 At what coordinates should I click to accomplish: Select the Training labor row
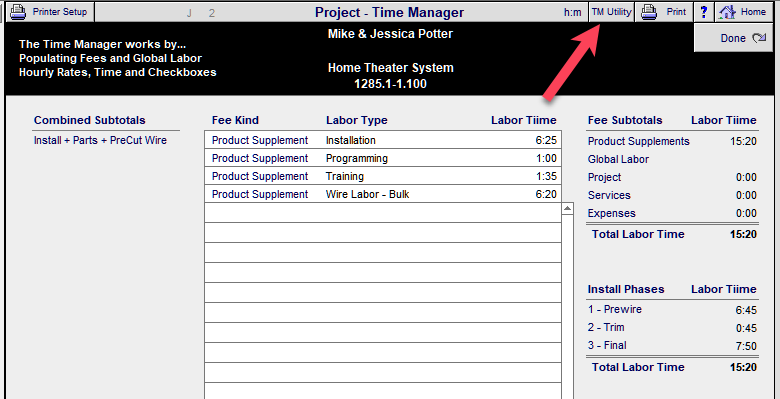383,176
